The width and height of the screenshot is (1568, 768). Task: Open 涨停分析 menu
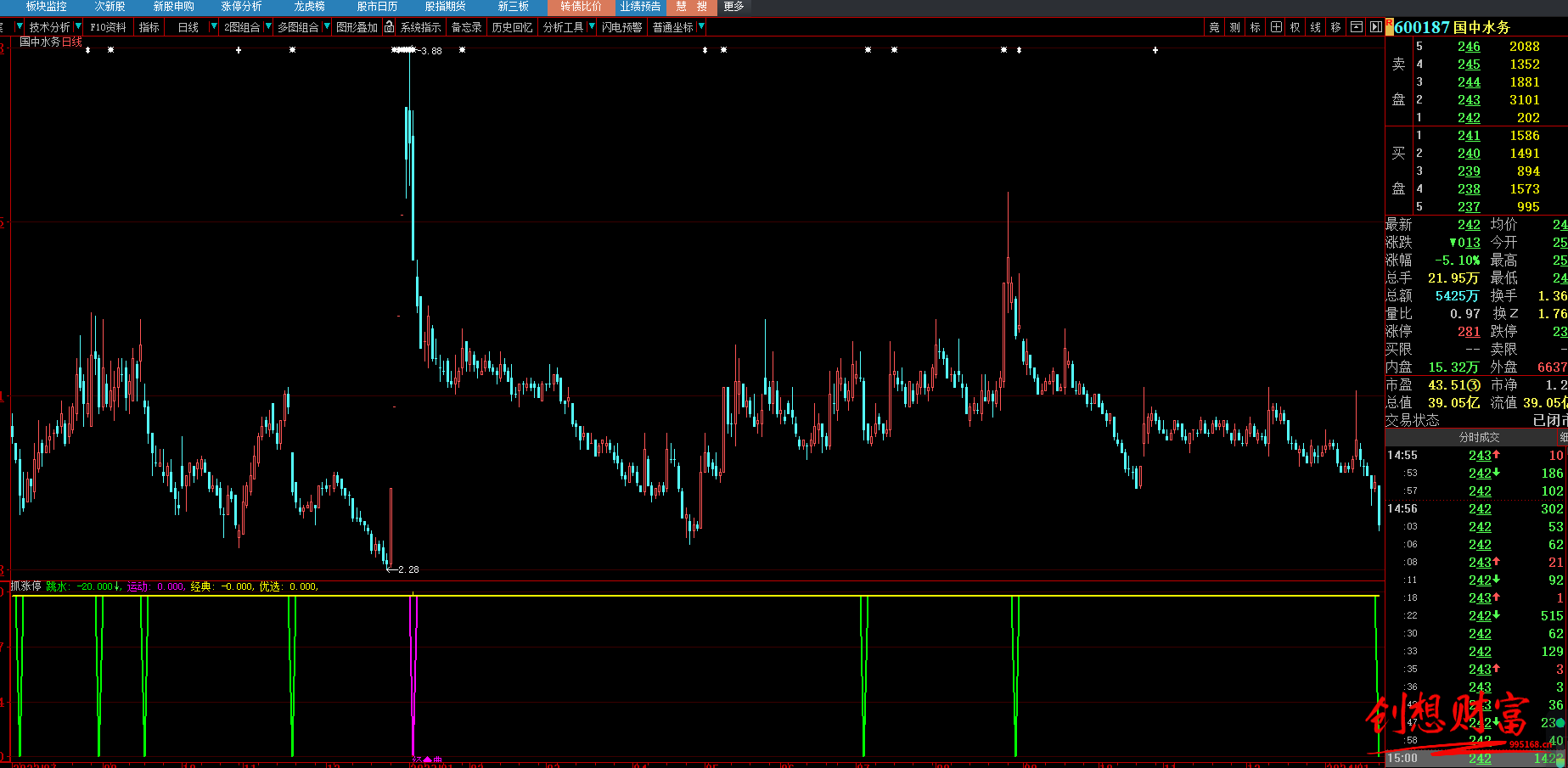[241, 7]
